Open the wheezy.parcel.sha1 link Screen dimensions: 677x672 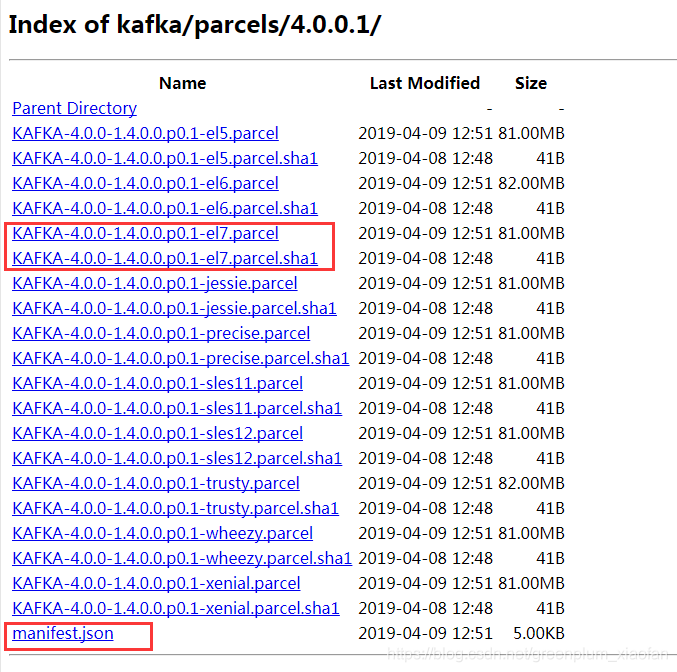182,559
